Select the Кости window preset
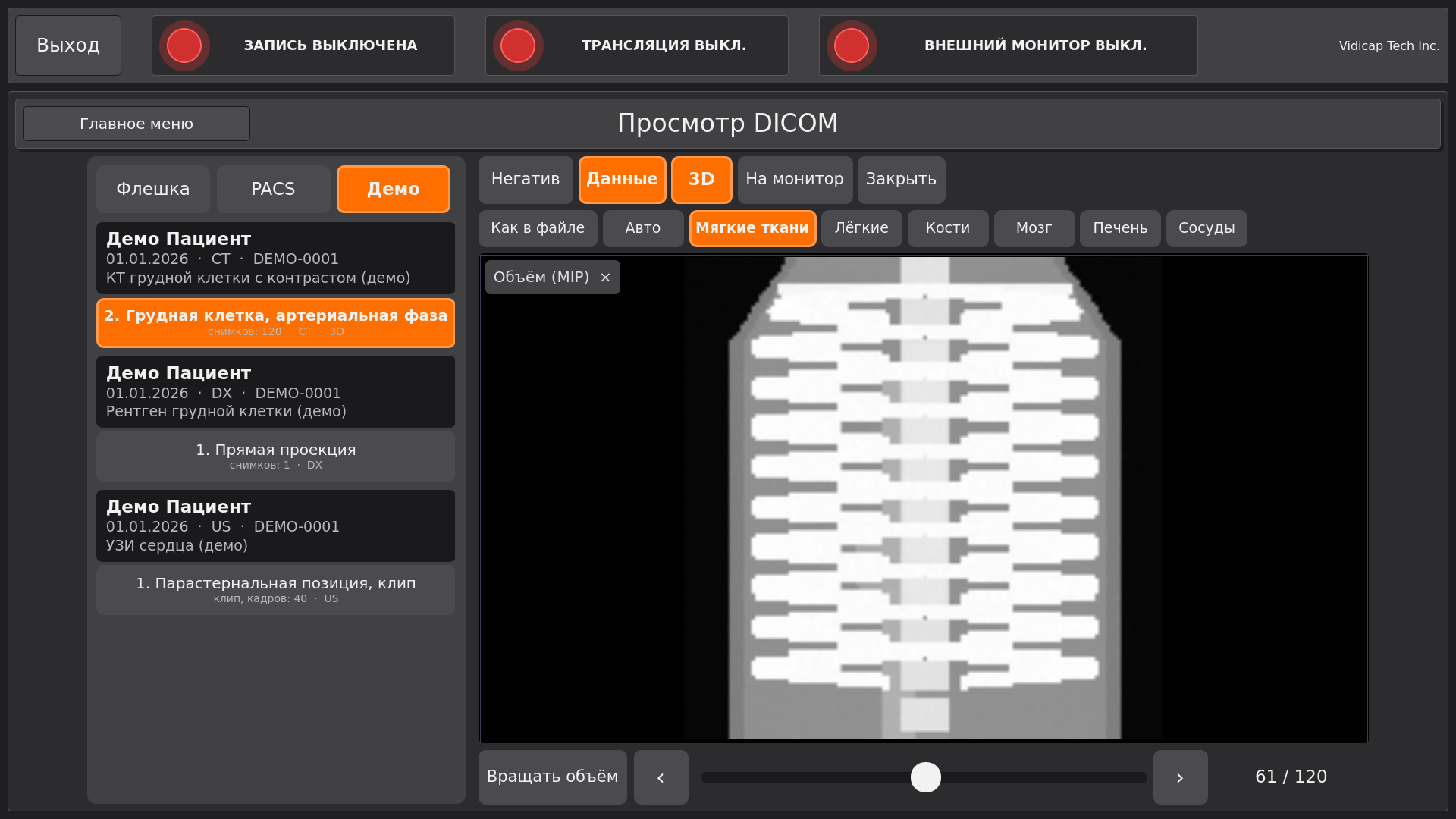 pyautogui.click(x=948, y=228)
